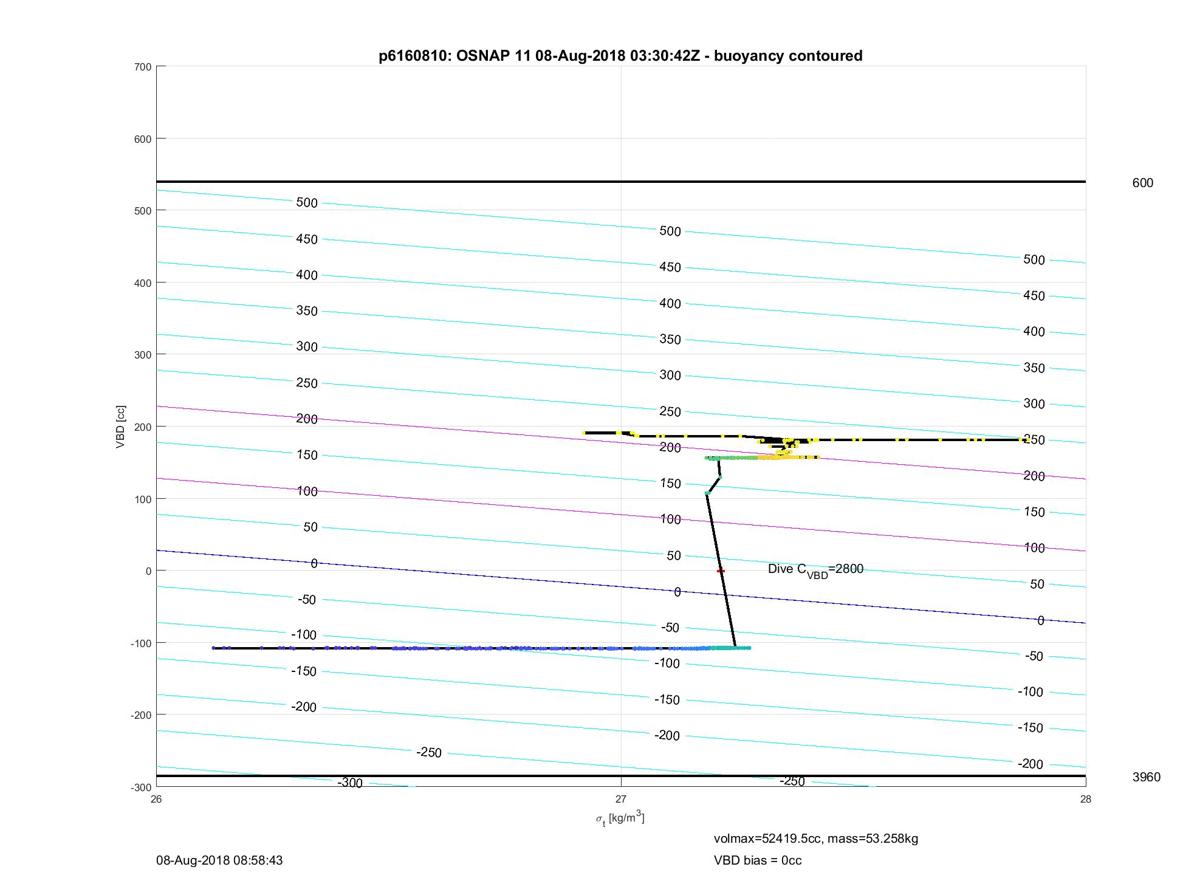Select x-axis tick label '28'
This screenshot has height=885, width=1200.
1085,799
